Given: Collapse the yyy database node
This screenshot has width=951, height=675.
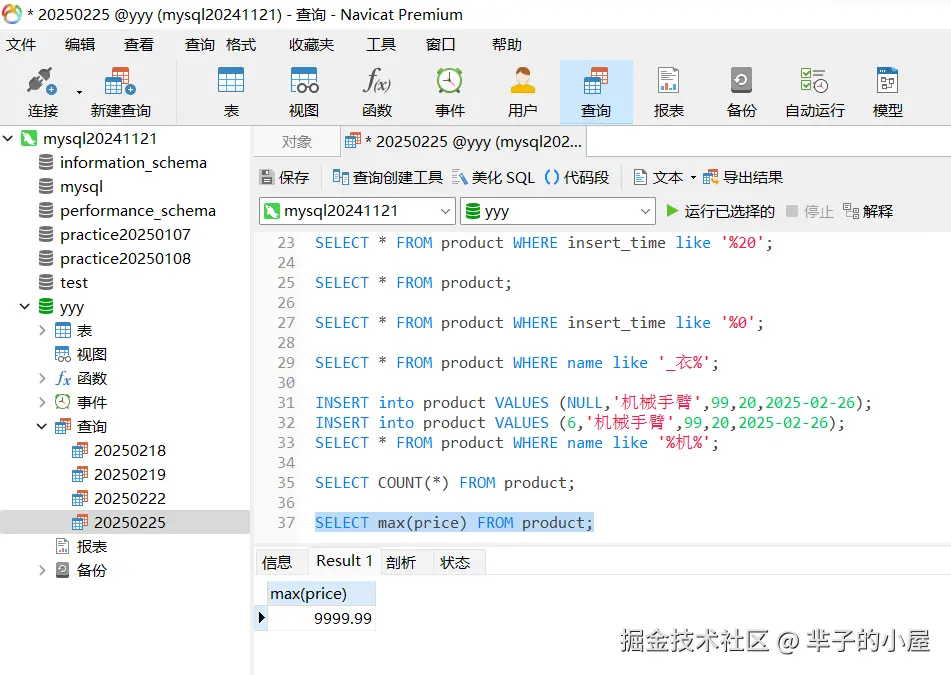Looking at the screenshot, I should pos(25,306).
